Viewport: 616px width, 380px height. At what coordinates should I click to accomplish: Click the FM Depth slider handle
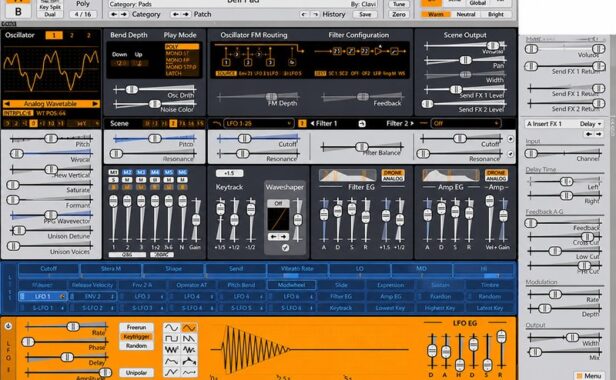click(x=271, y=97)
